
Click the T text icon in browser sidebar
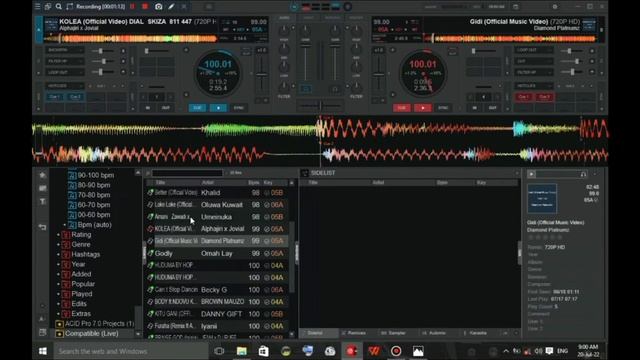(x=42, y=202)
